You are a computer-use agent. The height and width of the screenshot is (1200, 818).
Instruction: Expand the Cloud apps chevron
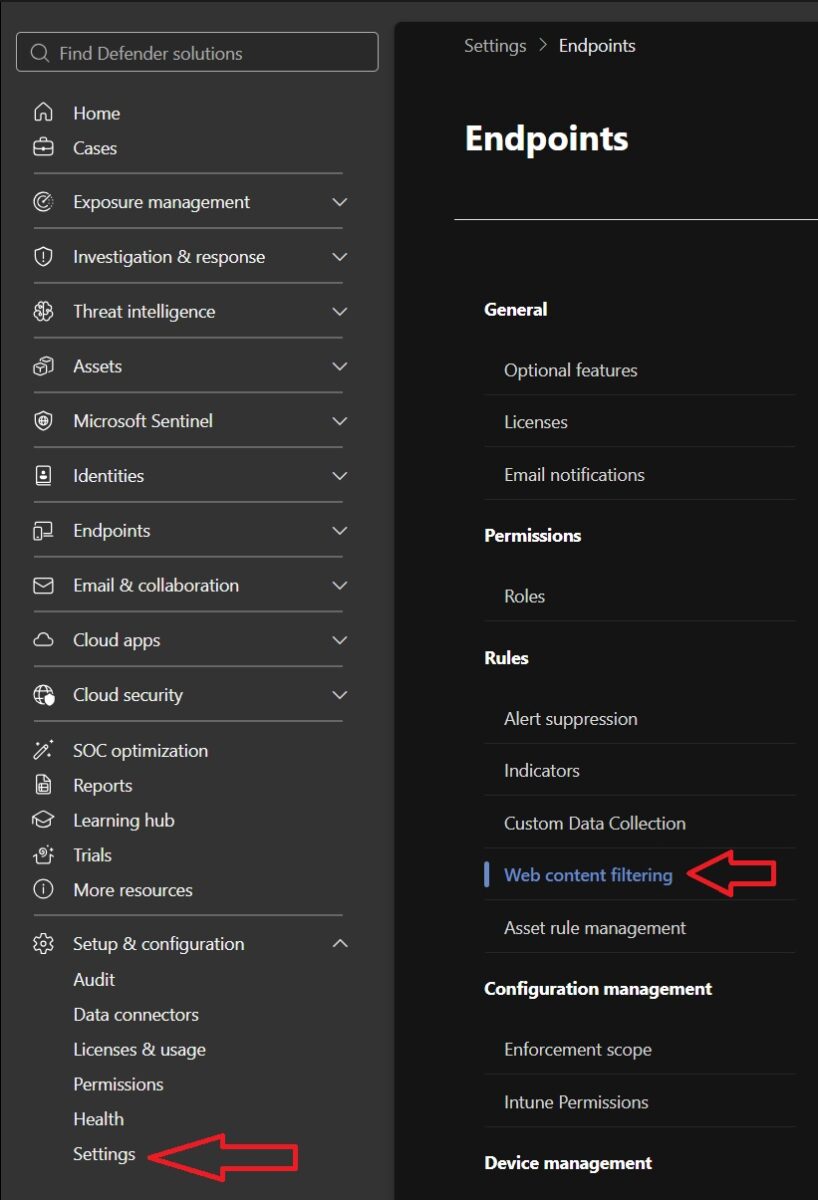(x=340, y=640)
